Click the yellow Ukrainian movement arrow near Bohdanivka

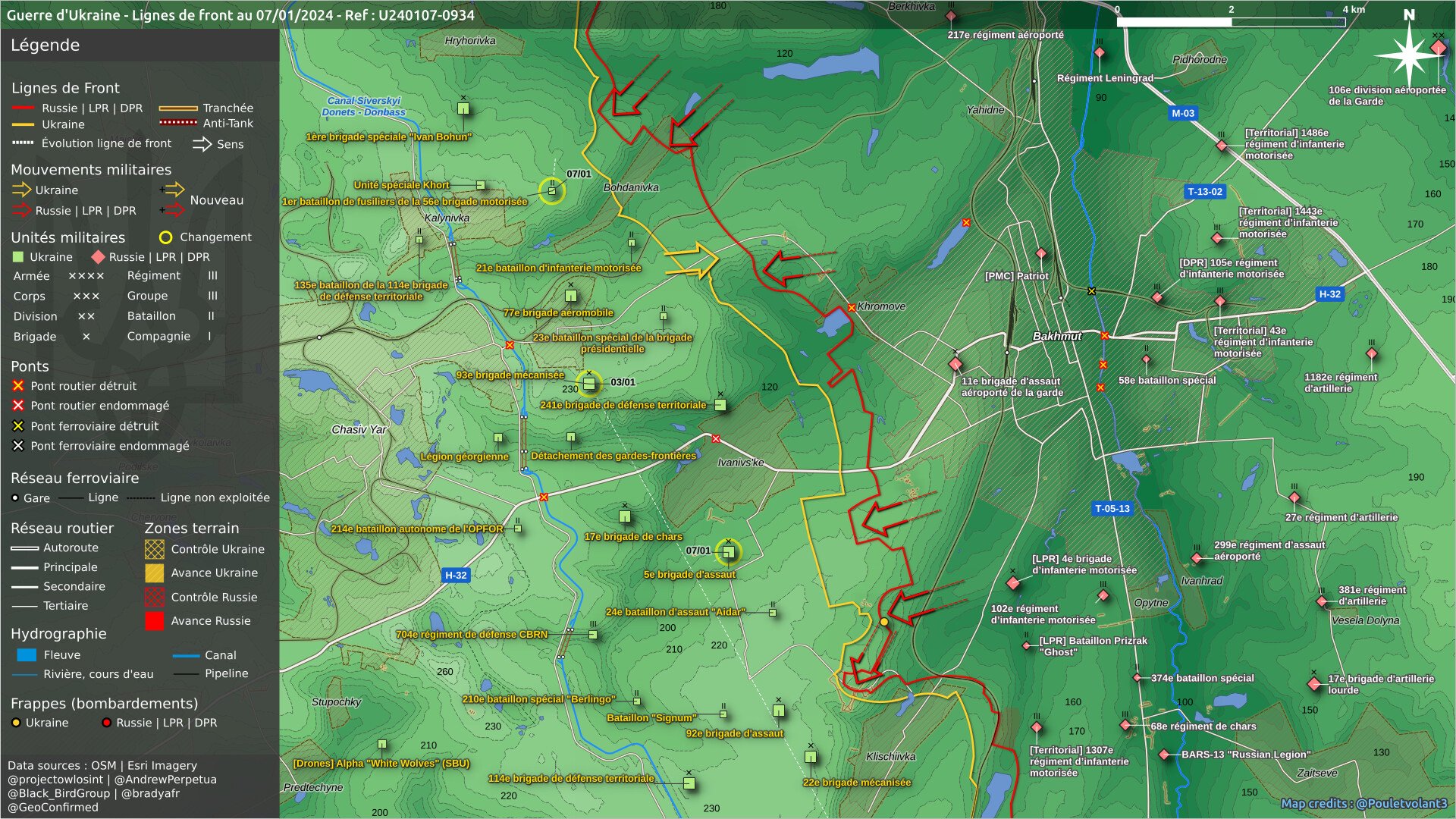pyautogui.click(x=692, y=260)
